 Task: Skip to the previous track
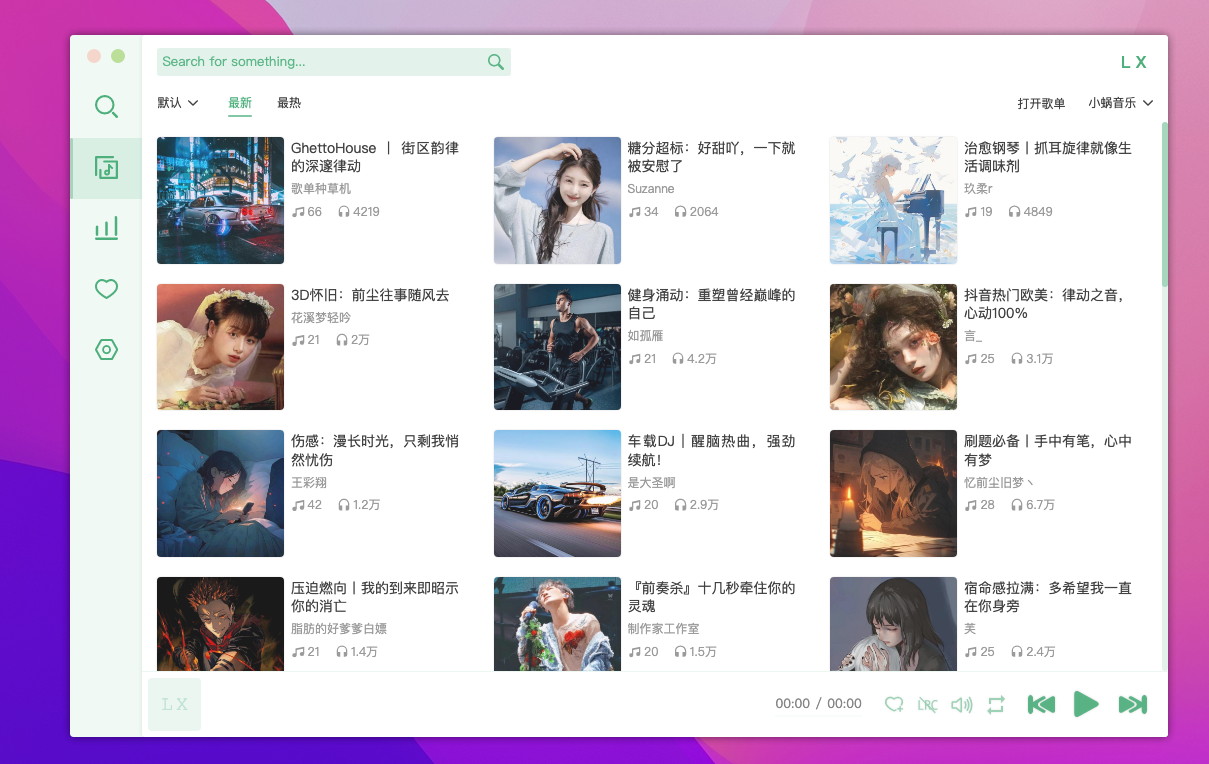1041,705
